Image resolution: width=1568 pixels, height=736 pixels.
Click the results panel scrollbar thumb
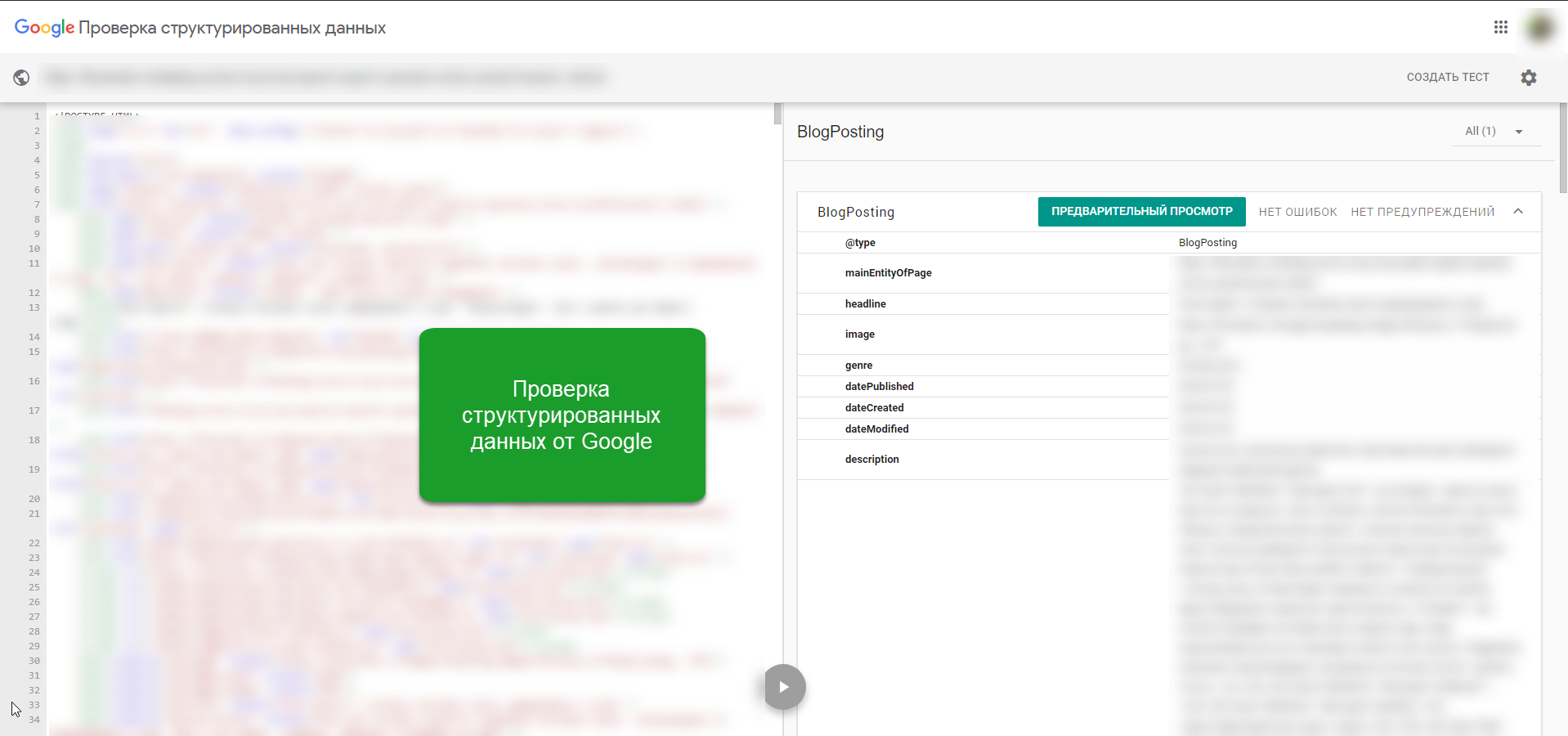tap(1563, 148)
